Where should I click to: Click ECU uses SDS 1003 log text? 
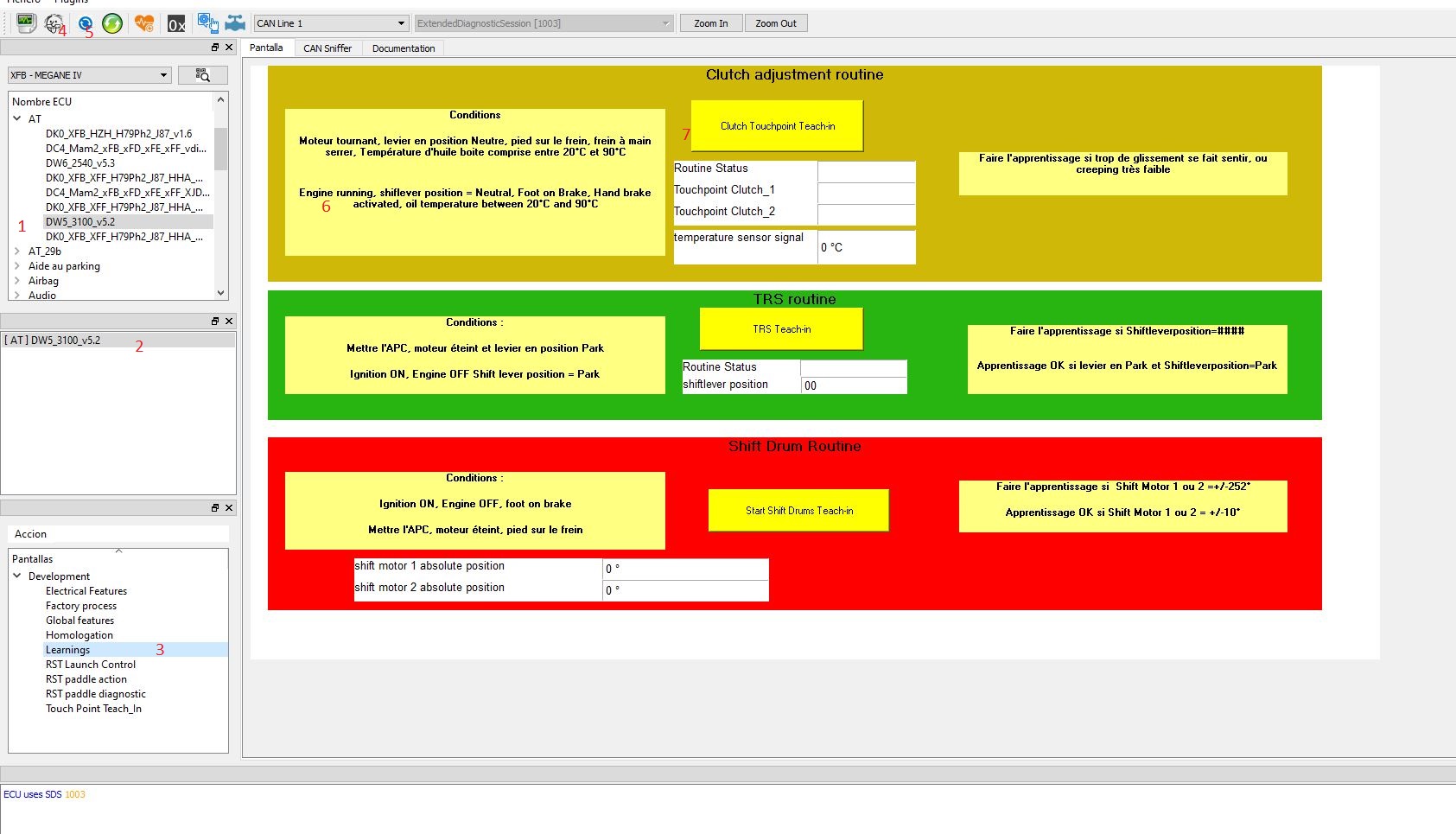(x=44, y=794)
